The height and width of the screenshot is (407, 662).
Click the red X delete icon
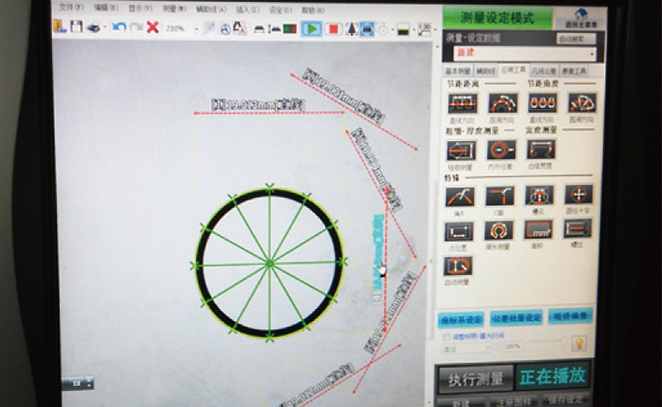(153, 27)
